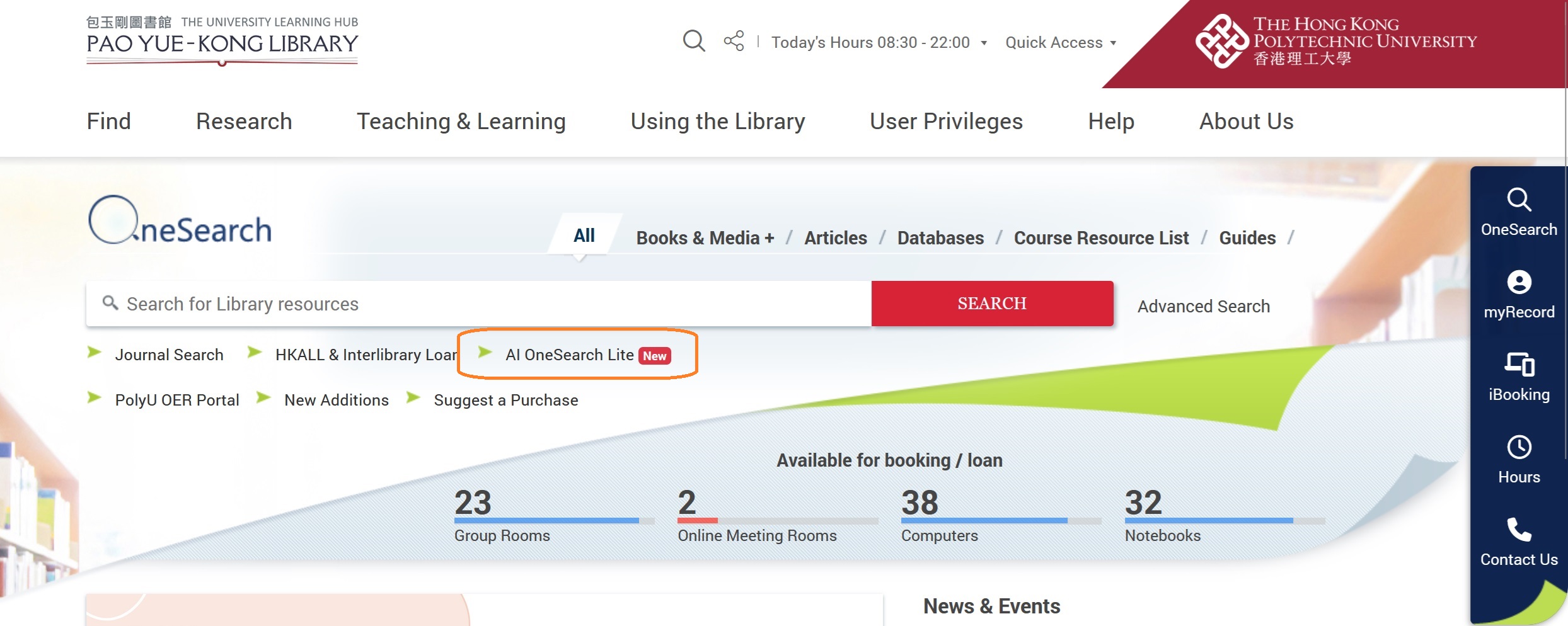1568x626 pixels.
Task: Open the Research menu
Action: point(244,122)
